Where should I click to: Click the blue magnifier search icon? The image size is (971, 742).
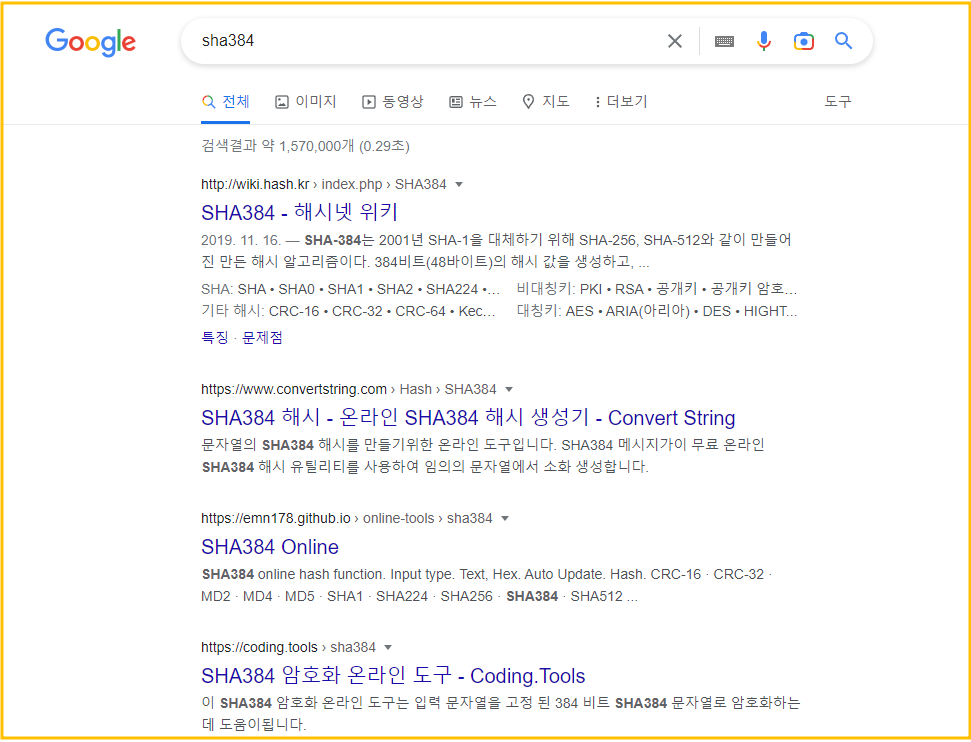point(843,41)
